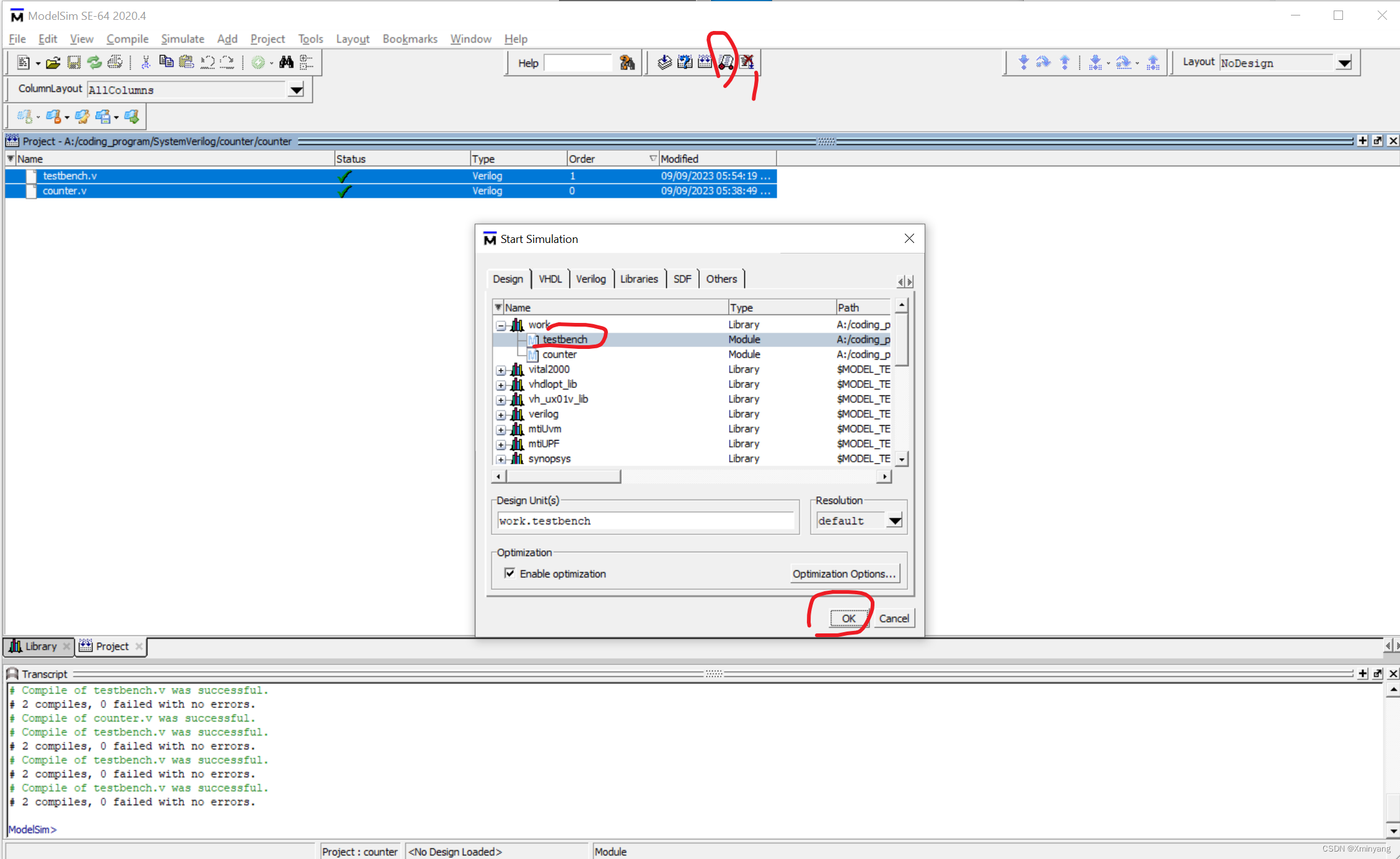1400x859 pixels.
Task: Click the Step Out blue up arrow icon
Action: 1065,63
